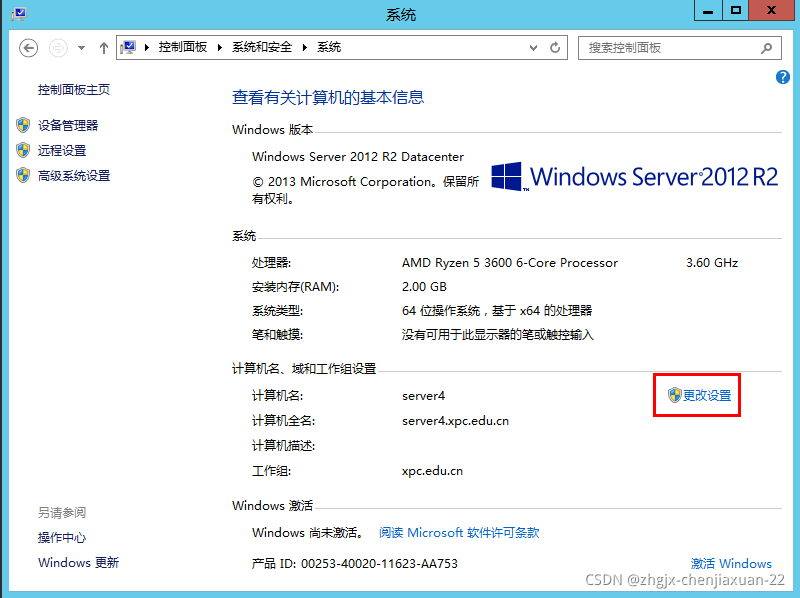Viewport: 800px width, 598px height.
Task: Open 操作中心 under 另请参阅
Action: [62, 538]
